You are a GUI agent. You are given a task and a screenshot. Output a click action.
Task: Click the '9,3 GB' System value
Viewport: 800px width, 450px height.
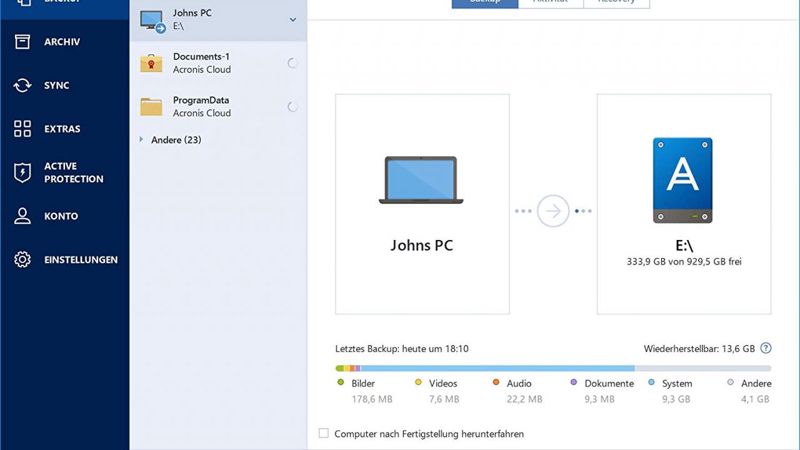tap(676, 399)
